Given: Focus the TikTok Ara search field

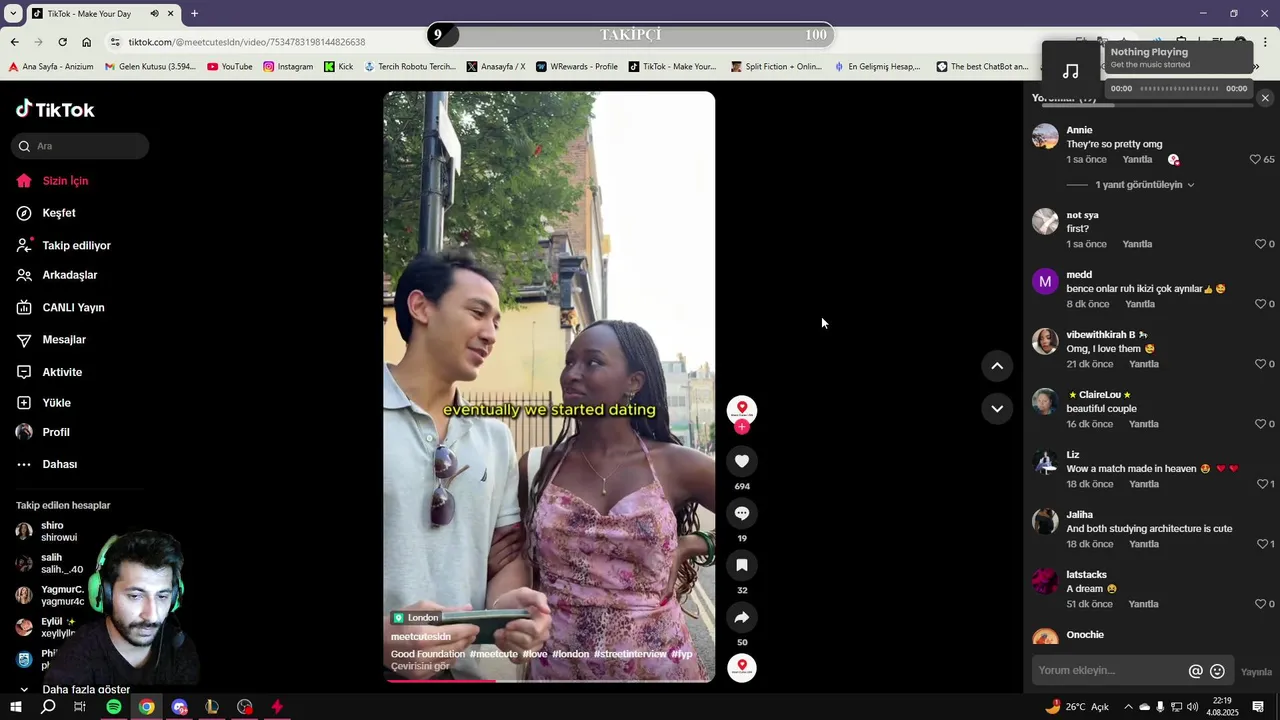Looking at the screenshot, I should (x=80, y=146).
